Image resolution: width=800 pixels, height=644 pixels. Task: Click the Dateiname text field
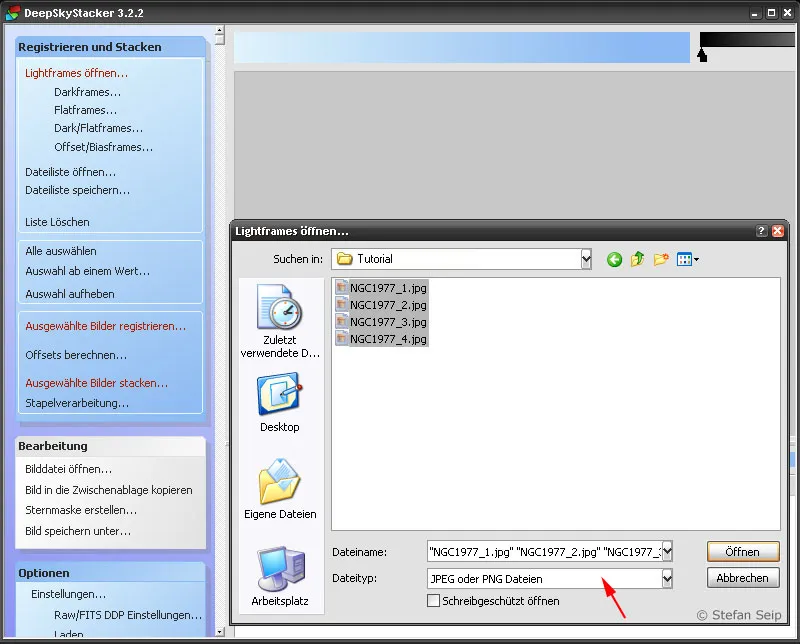pos(544,552)
